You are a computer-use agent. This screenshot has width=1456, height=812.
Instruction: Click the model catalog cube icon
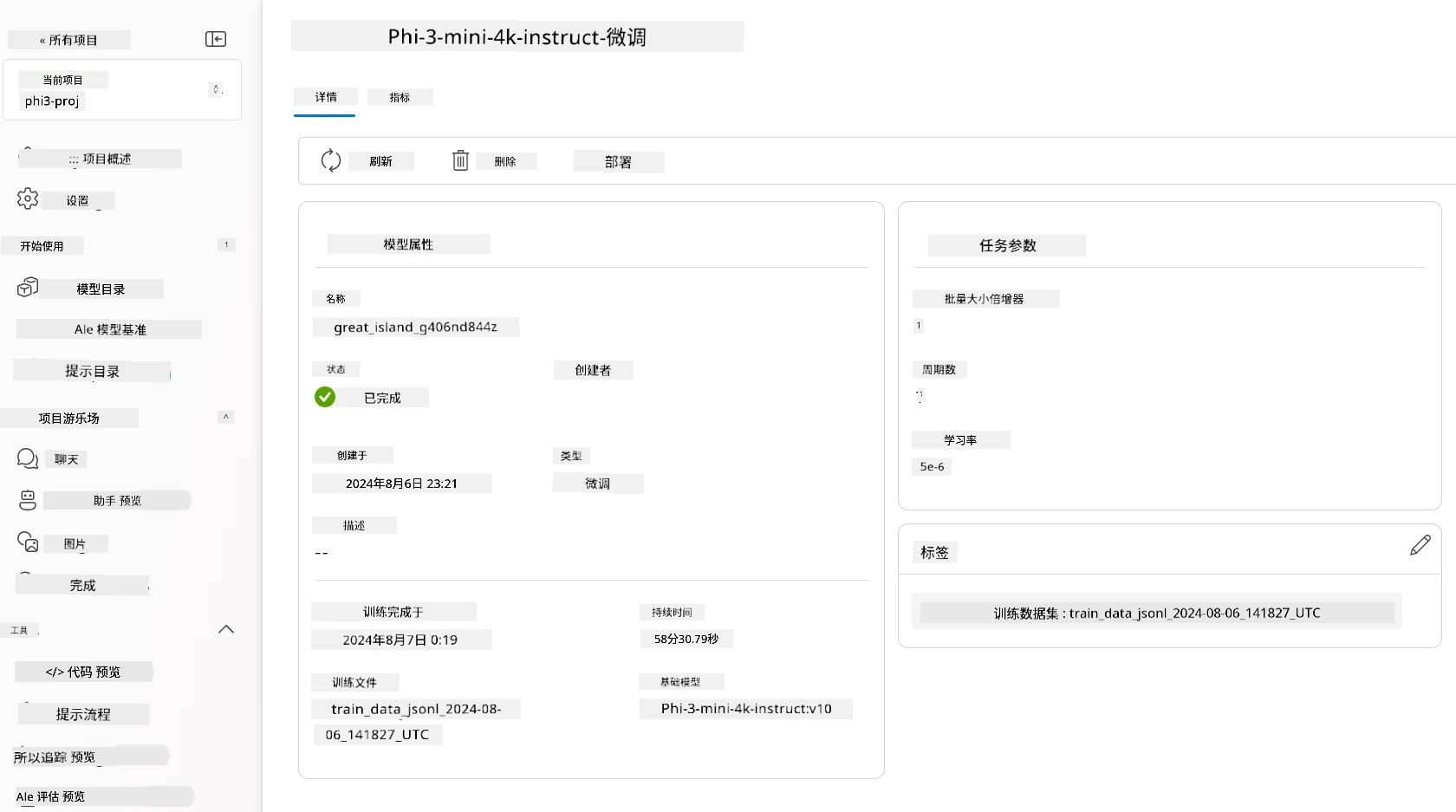(x=28, y=287)
